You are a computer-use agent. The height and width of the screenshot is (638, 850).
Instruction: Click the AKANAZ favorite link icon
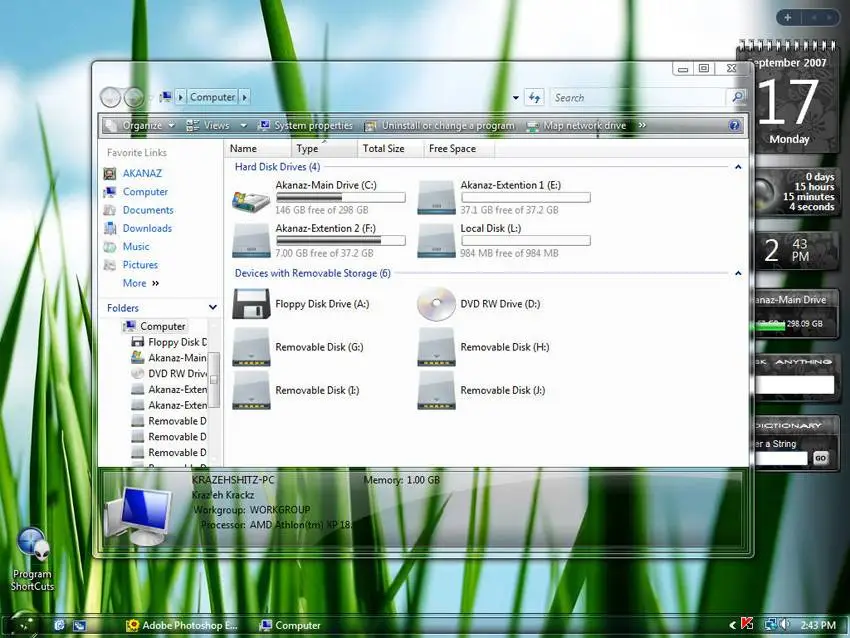[110, 173]
